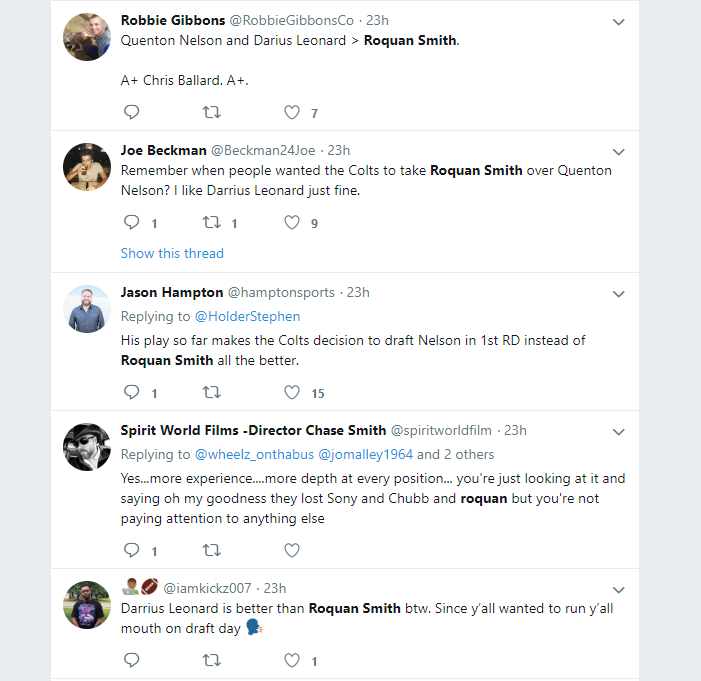Open the @HolderStephen mention link
Image resolution: width=701 pixels, height=681 pixels.
click(x=247, y=316)
